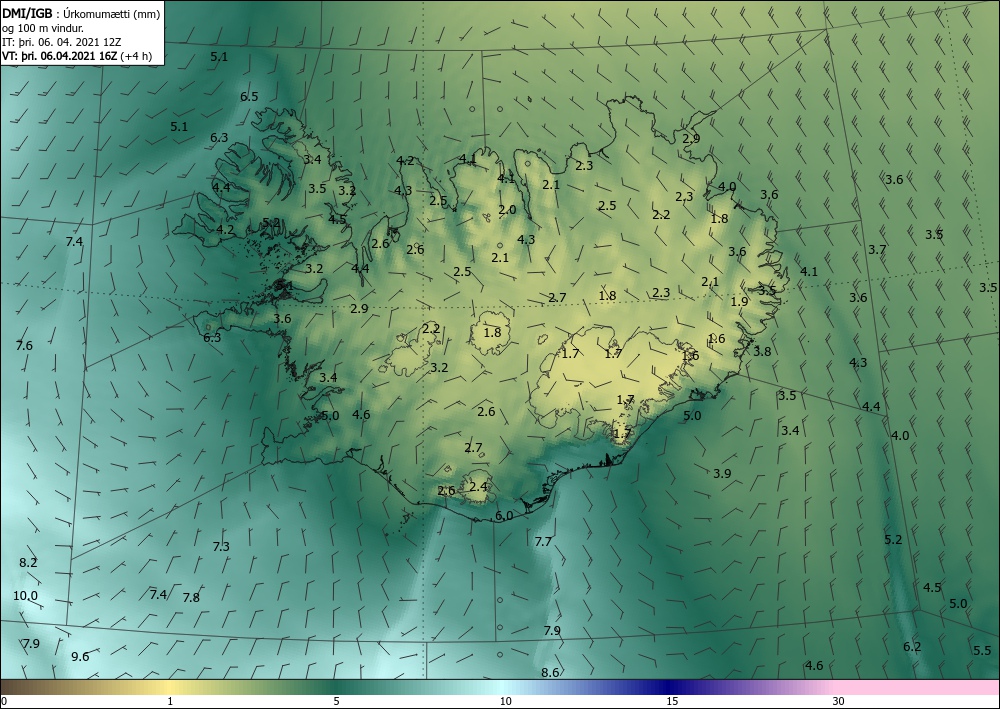1000x709 pixels.
Task: Click the 1 label under the color scale
Action: 170,701
